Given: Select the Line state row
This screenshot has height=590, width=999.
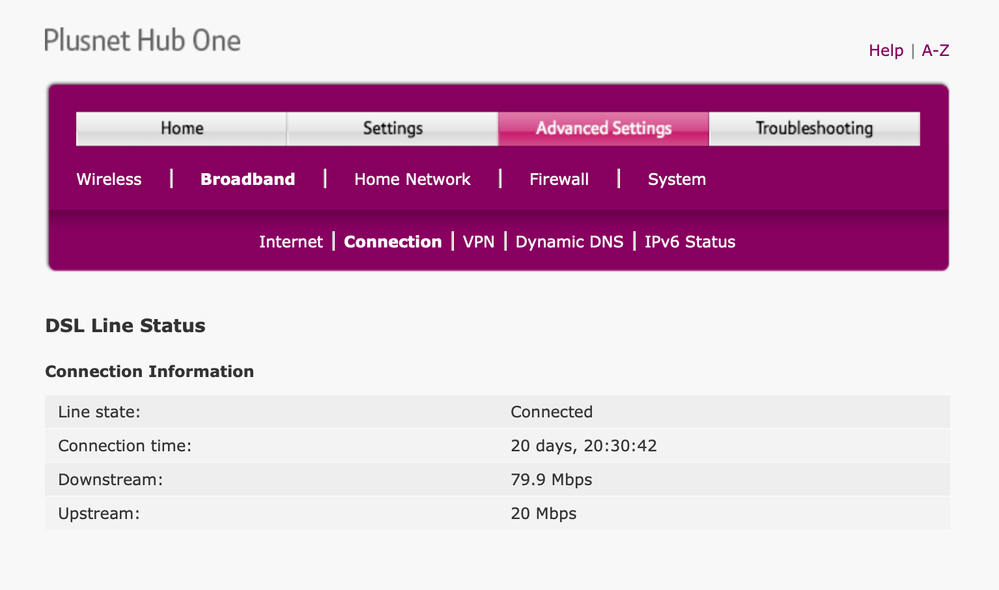Looking at the screenshot, I should (500, 411).
